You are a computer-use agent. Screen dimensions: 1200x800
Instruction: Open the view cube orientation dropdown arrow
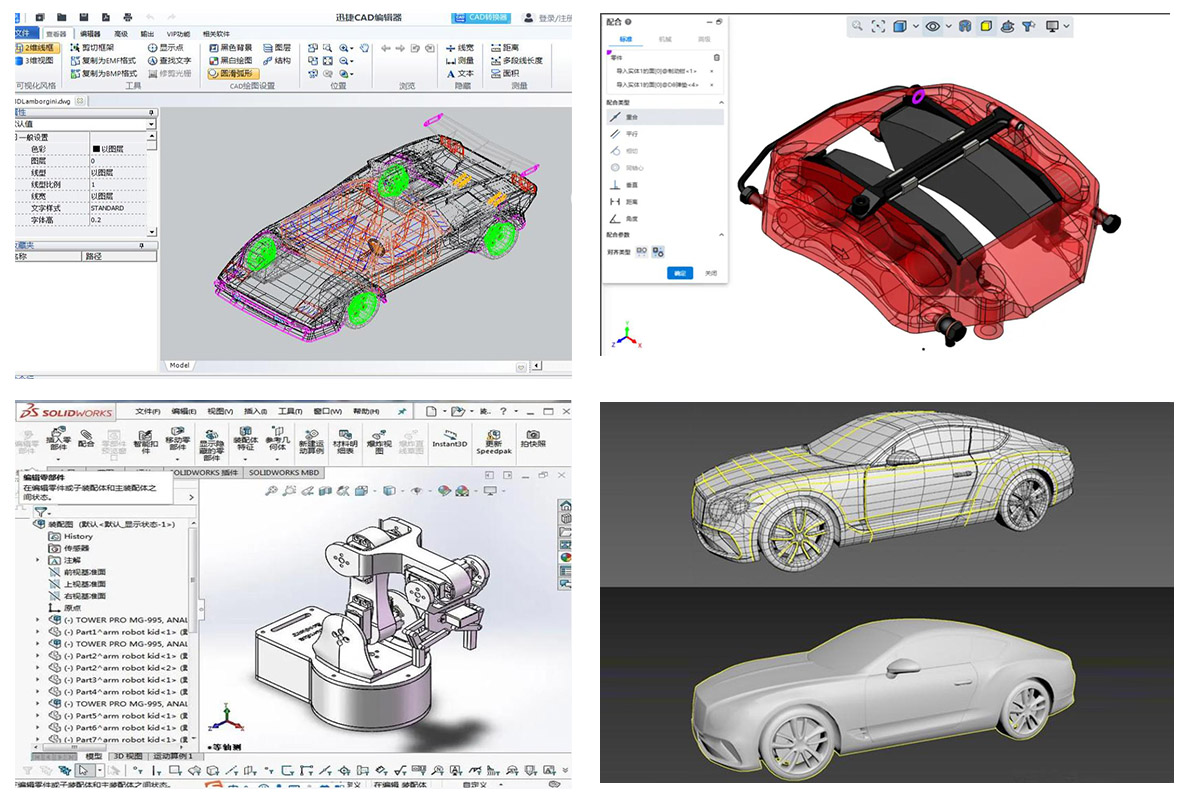(915, 26)
